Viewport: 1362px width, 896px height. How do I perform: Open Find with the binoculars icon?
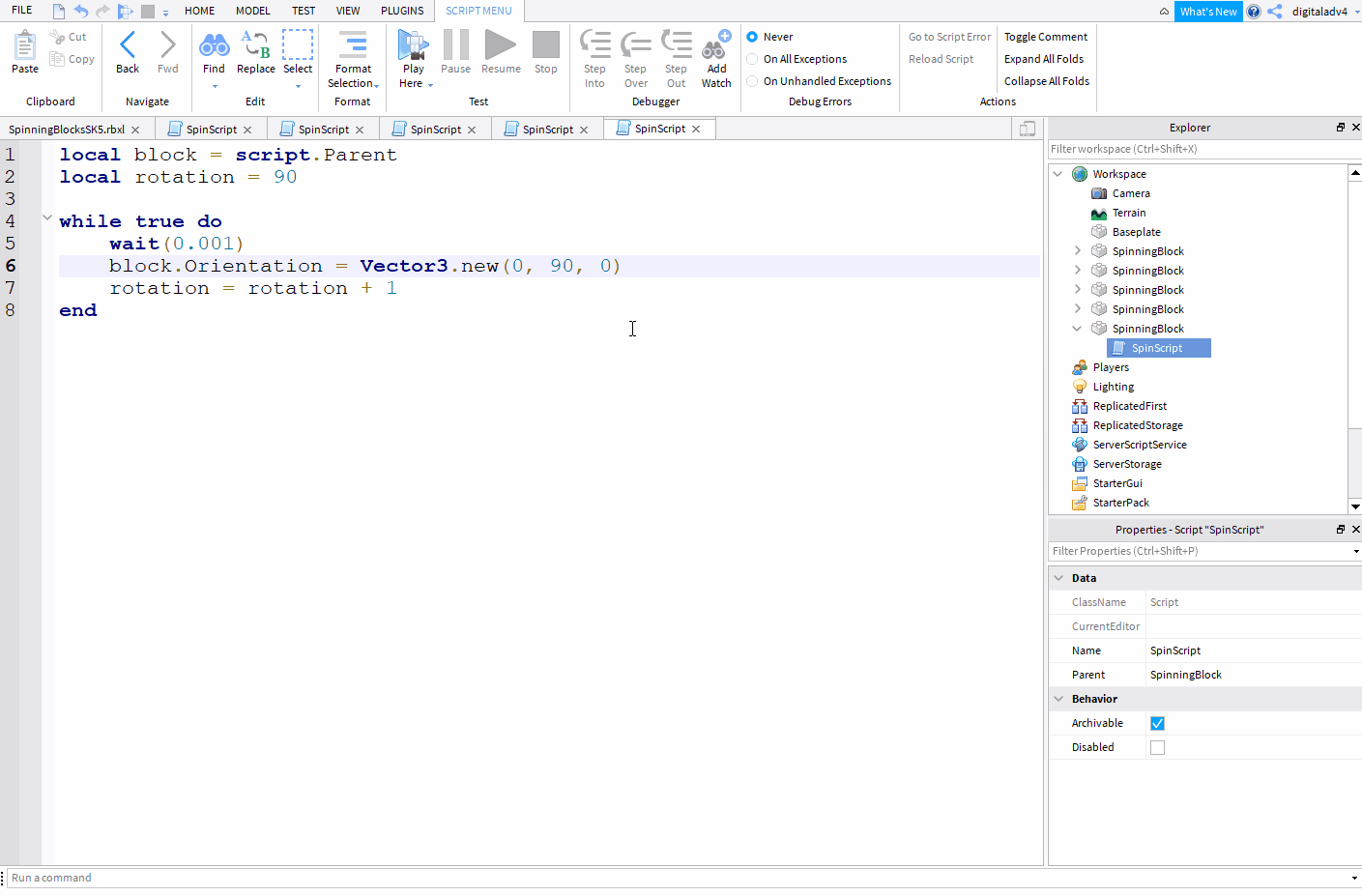pyautogui.click(x=214, y=44)
